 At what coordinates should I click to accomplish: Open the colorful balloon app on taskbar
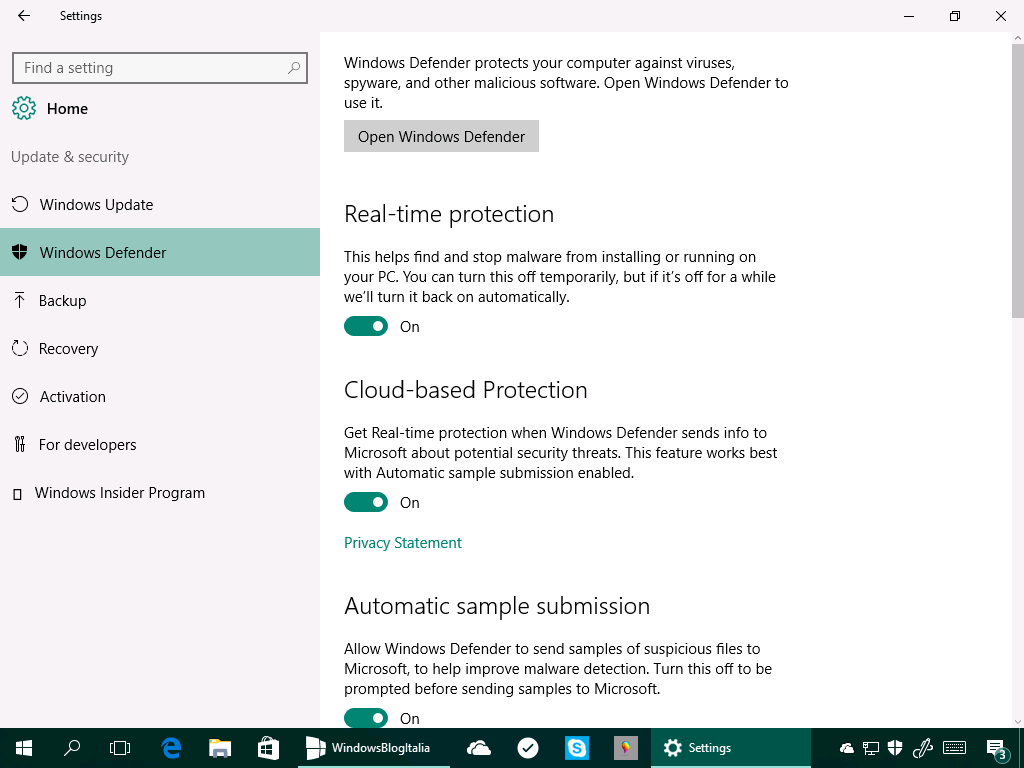(x=626, y=748)
